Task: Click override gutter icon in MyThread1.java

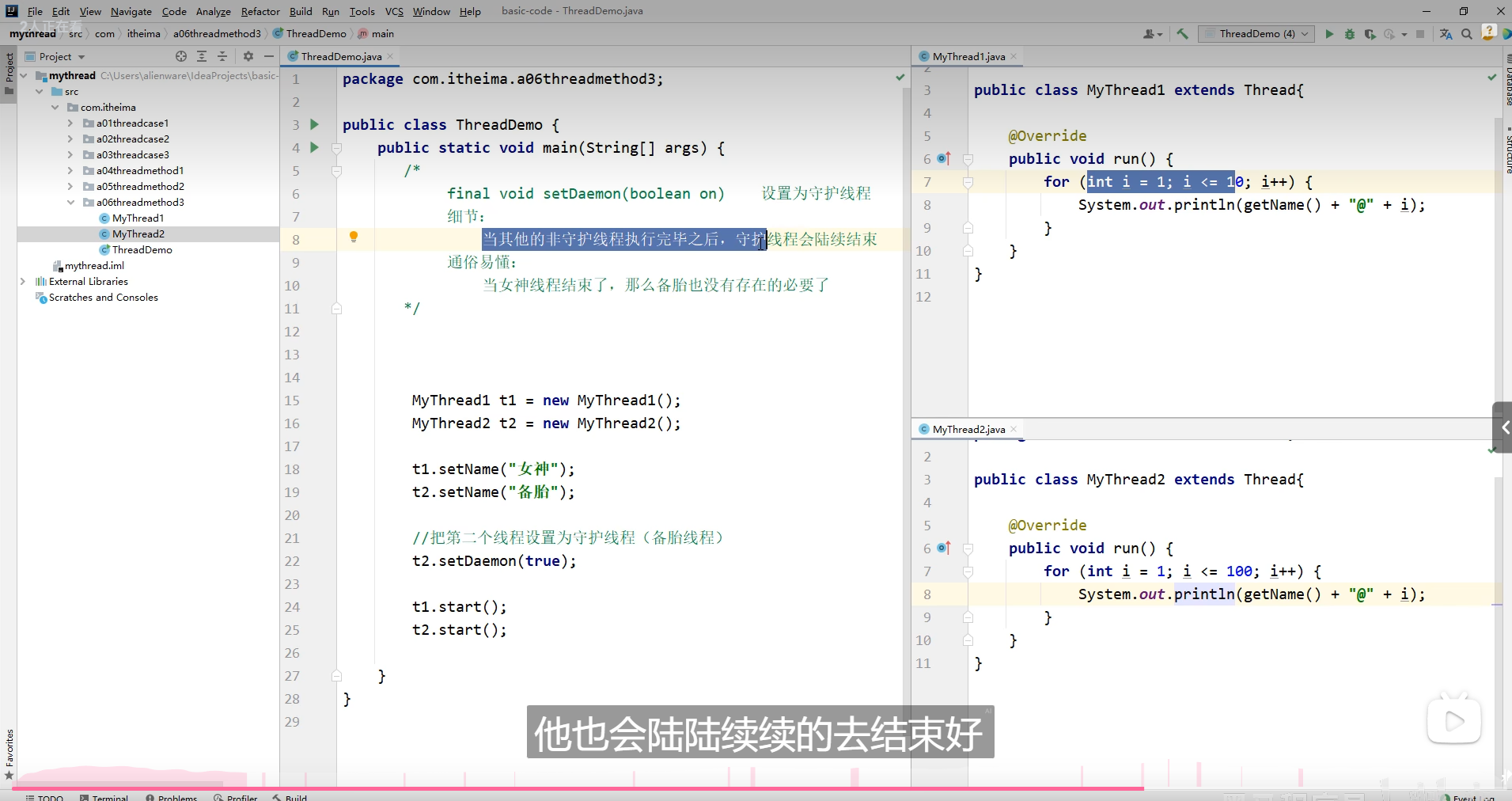Action: [x=943, y=158]
